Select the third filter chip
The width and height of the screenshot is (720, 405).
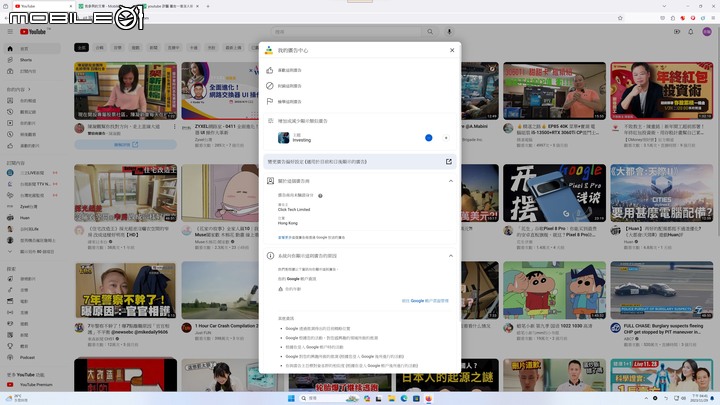118,47
